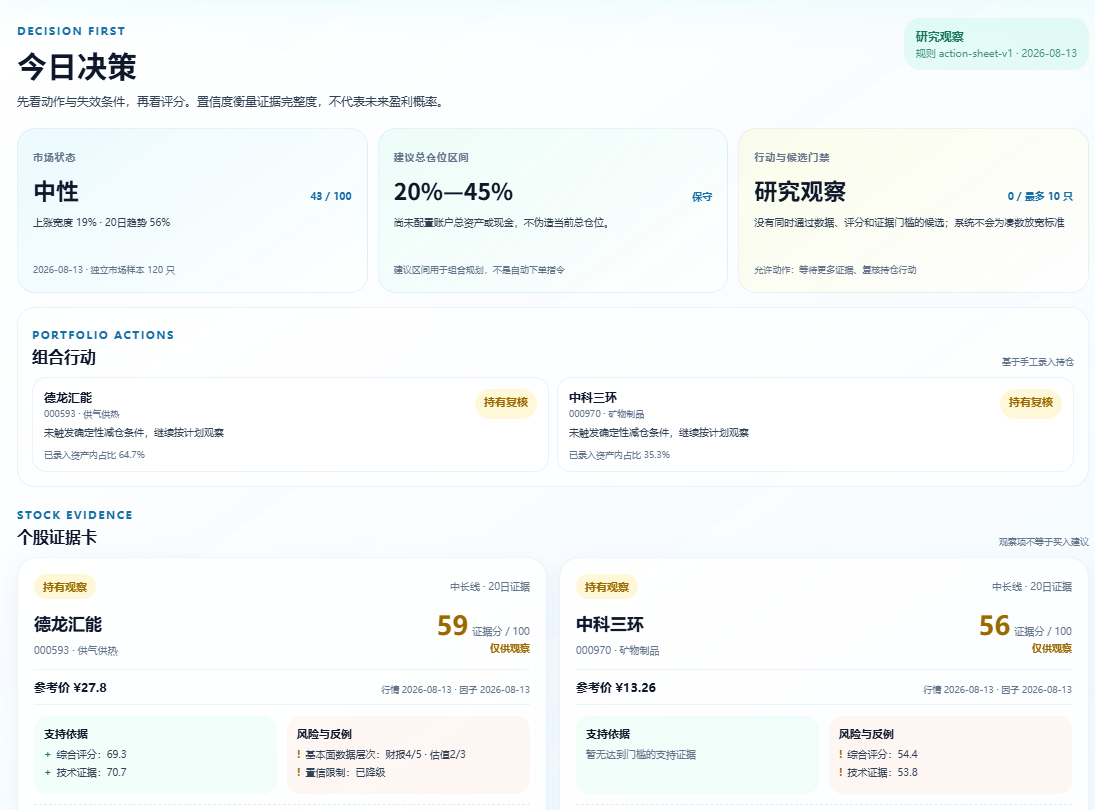
Task: Click the 保守 label in position card
Action: (x=702, y=197)
